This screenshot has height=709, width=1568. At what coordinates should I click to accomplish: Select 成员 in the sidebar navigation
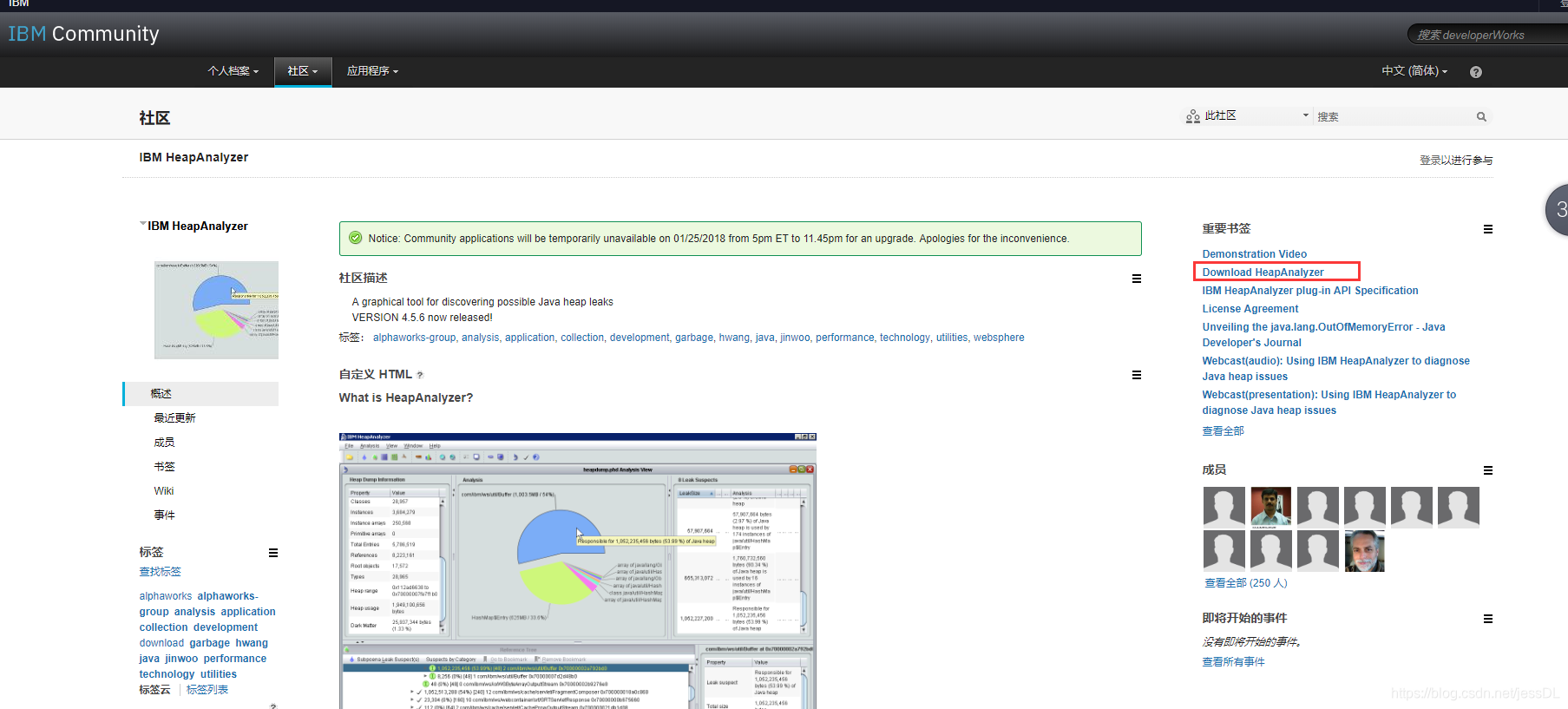[x=164, y=443]
